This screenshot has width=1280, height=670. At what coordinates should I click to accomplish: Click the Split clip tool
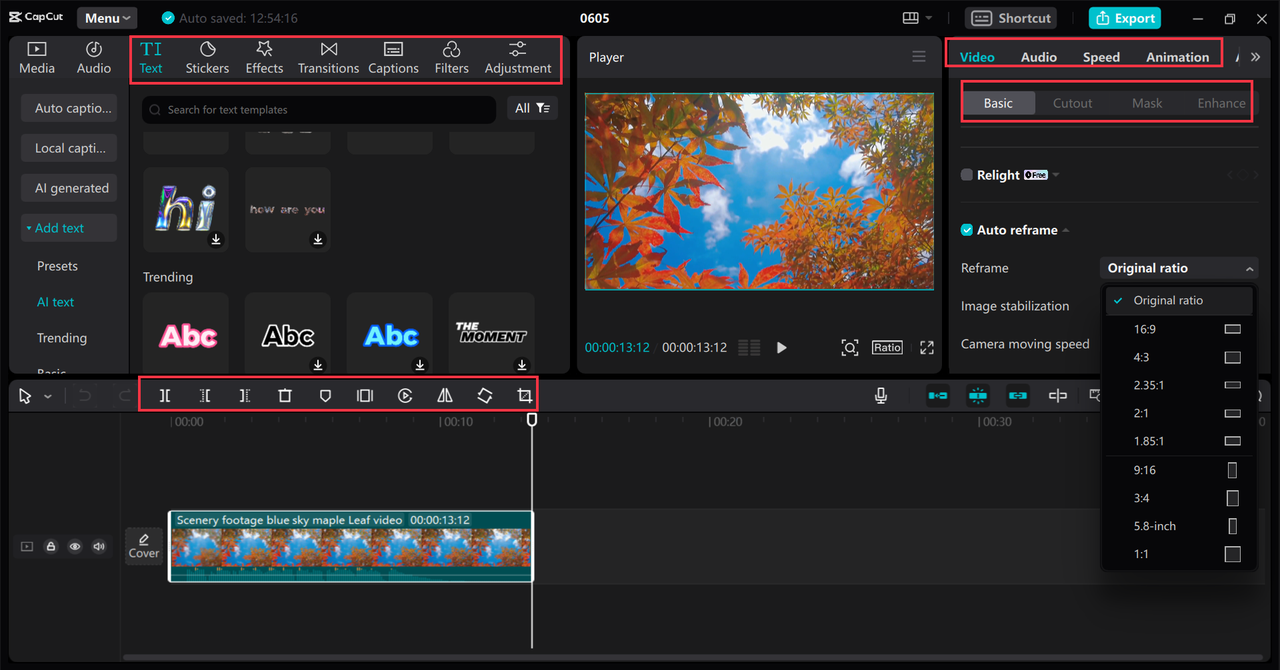[x=165, y=396]
